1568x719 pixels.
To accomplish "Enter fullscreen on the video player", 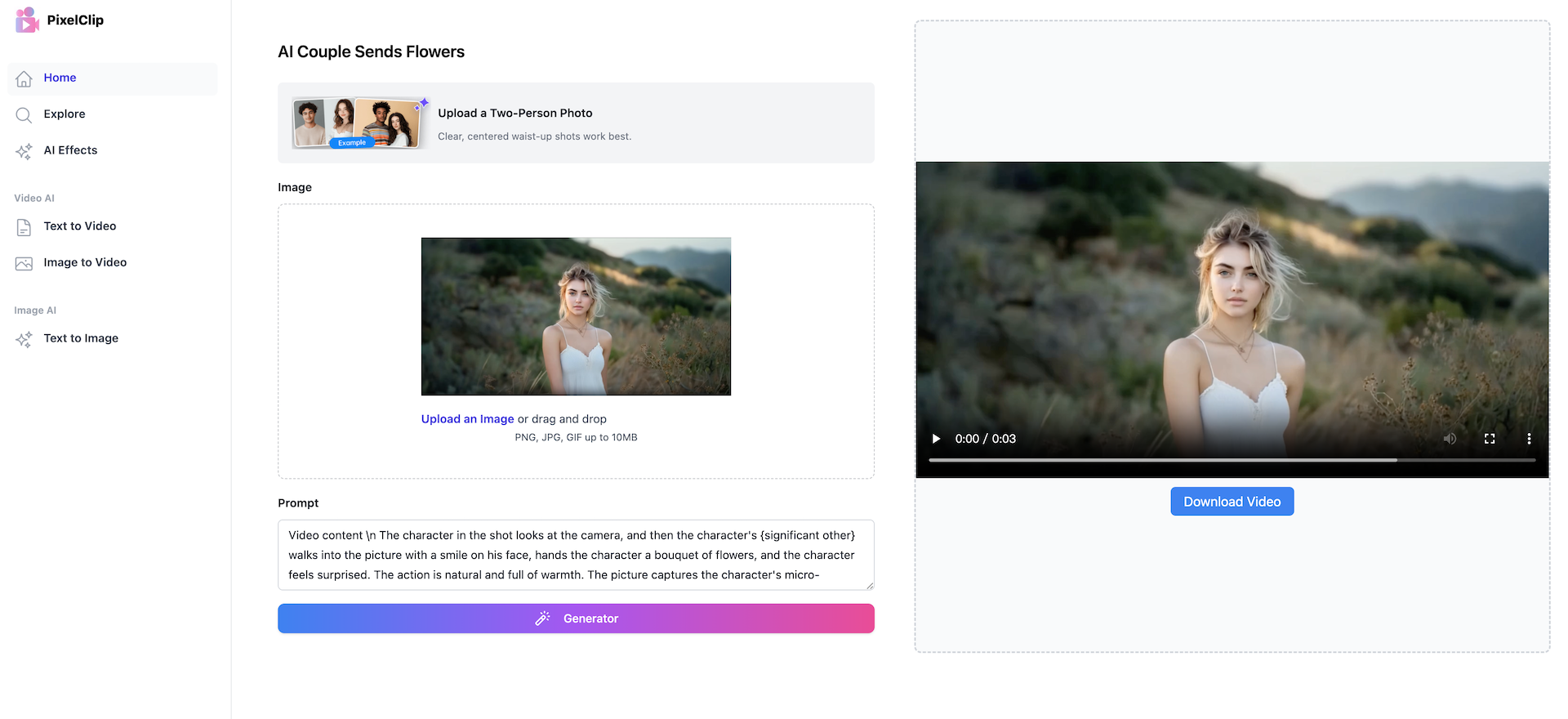I will [x=1490, y=439].
